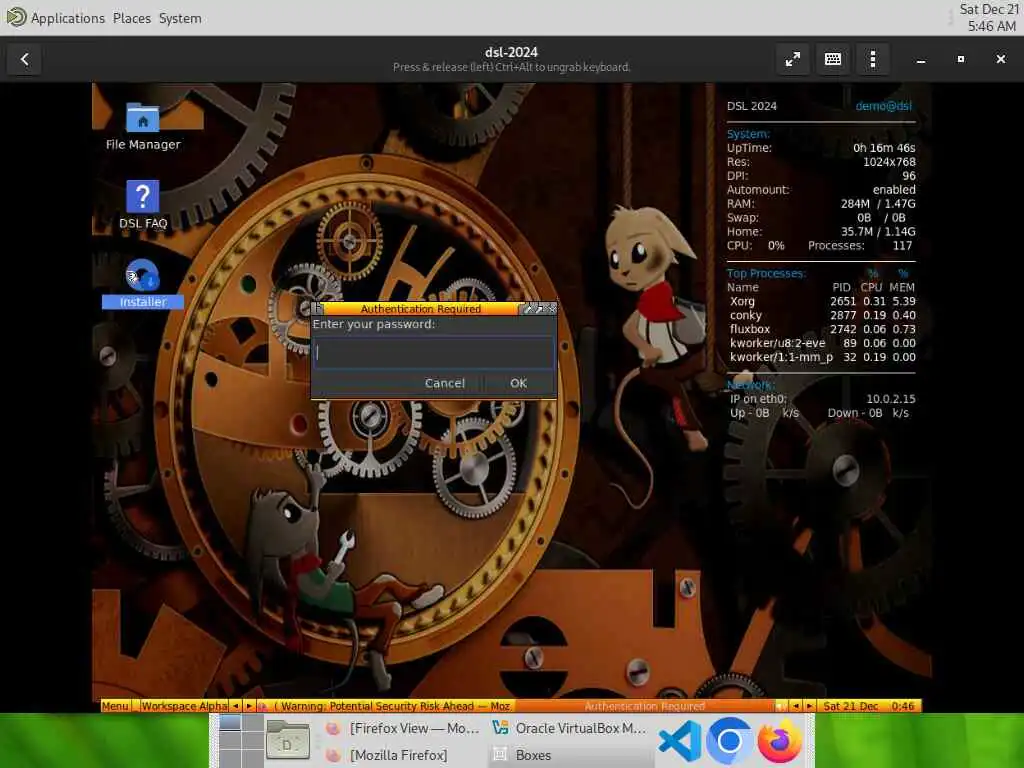Open the System menu

[180, 18]
